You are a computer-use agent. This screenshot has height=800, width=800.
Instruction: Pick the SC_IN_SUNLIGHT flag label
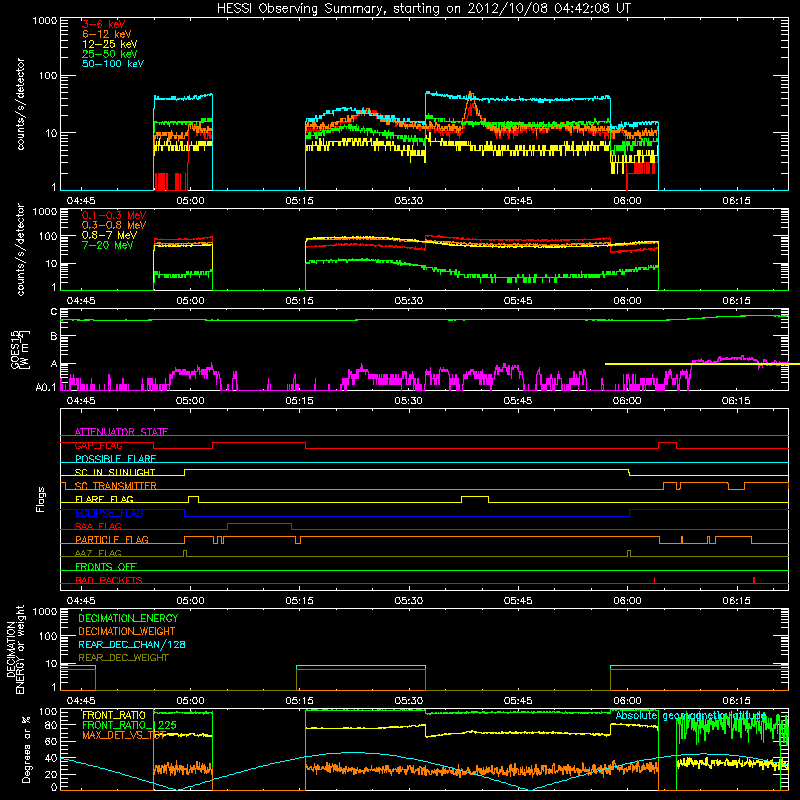pos(115,472)
